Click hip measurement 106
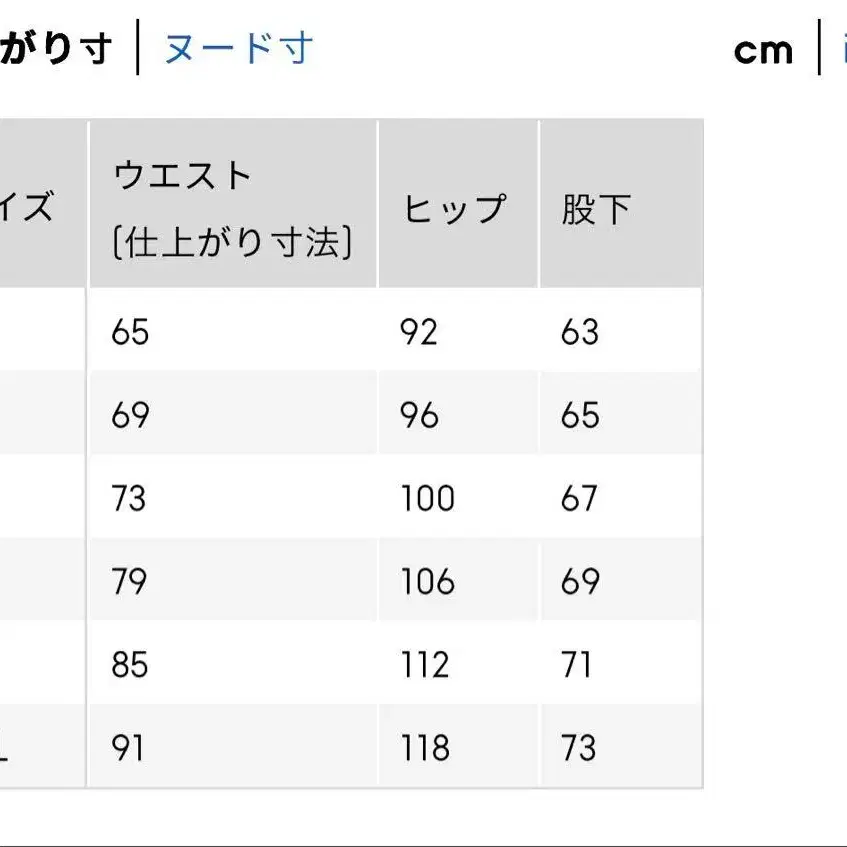Image resolution: width=847 pixels, height=847 pixels. (x=426, y=581)
